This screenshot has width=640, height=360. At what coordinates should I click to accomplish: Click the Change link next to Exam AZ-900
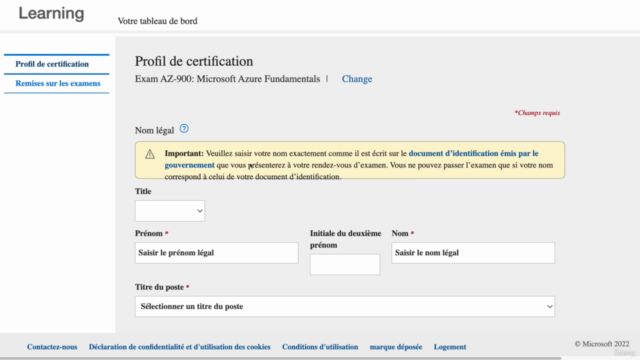pos(357,79)
